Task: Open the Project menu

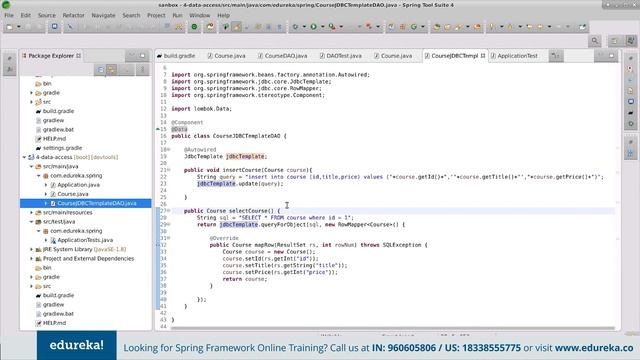Action: click(x=156, y=15)
